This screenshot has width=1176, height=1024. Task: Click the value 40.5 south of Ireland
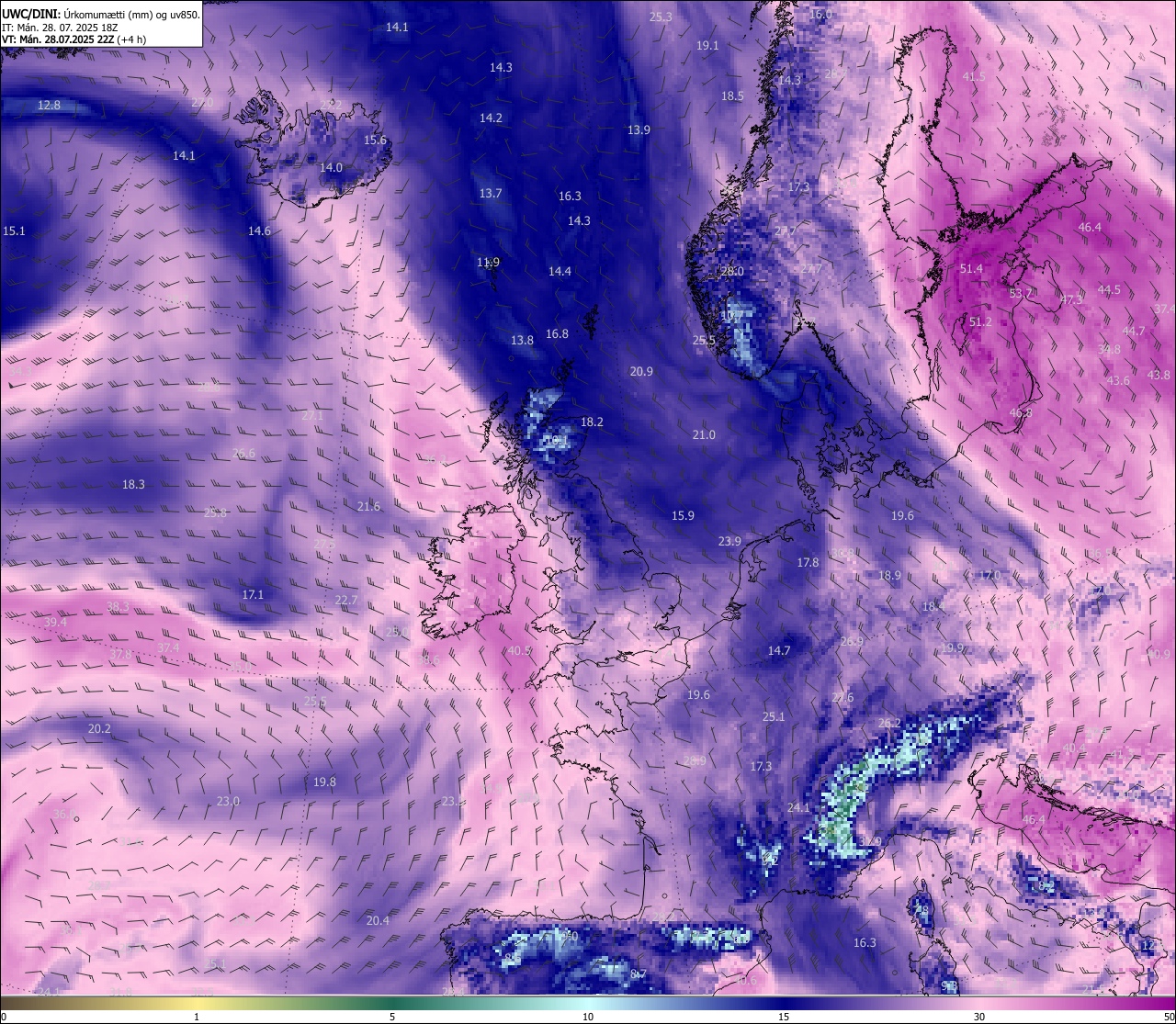(x=519, y=651)
